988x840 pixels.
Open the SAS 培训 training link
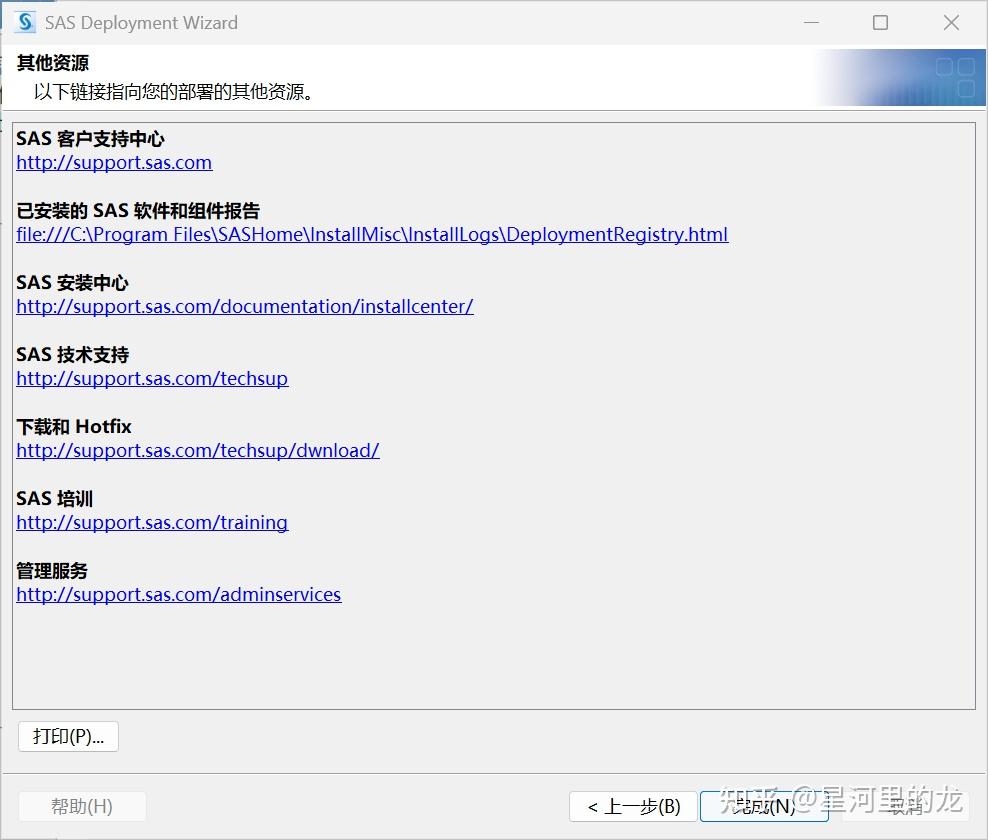point(151,522)
